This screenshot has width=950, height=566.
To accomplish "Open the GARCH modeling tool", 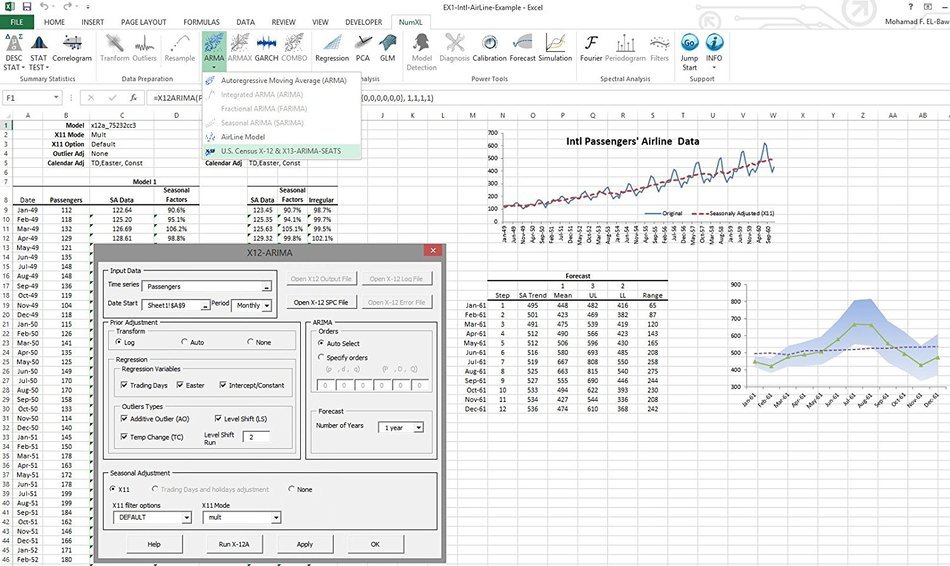I will [x=266, y=48].
